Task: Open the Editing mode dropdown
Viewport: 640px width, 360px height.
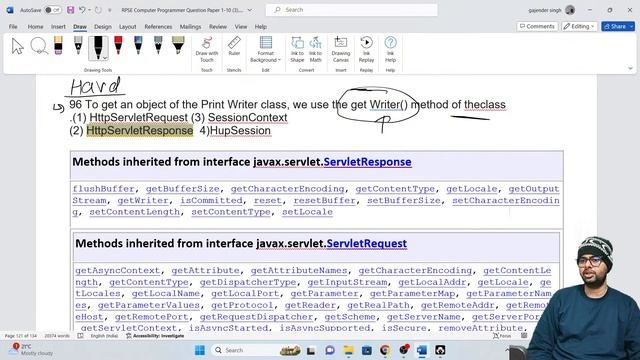Action: (579, 26)
